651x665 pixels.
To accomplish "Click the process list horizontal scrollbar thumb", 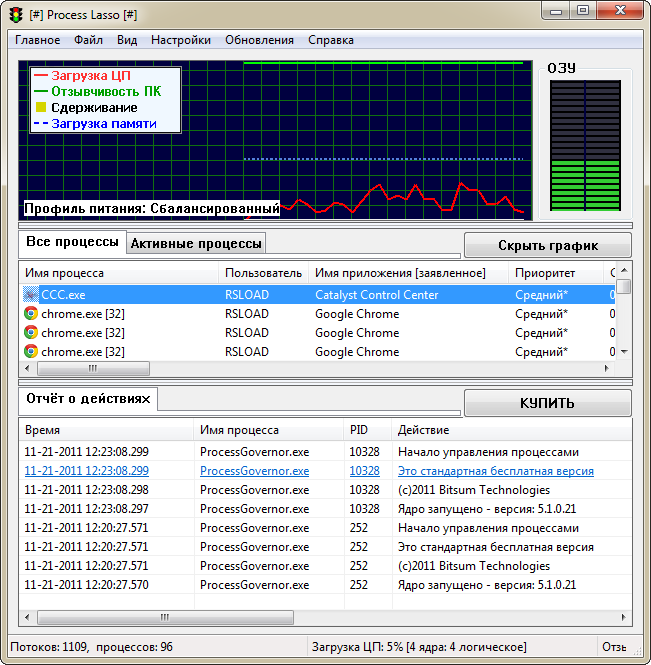I will [x=93, y=368].
